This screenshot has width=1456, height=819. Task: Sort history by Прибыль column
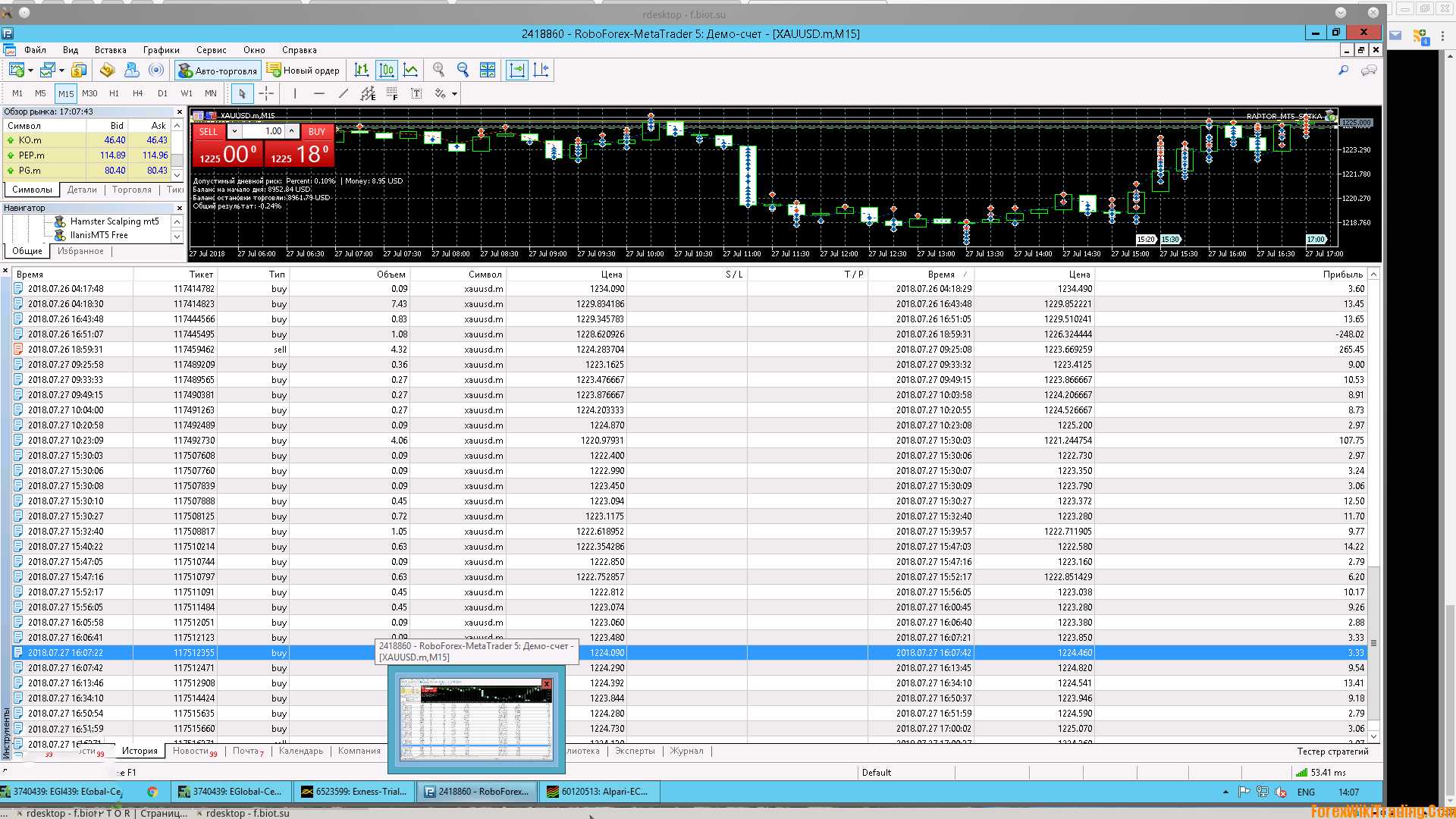(1342, 275)
